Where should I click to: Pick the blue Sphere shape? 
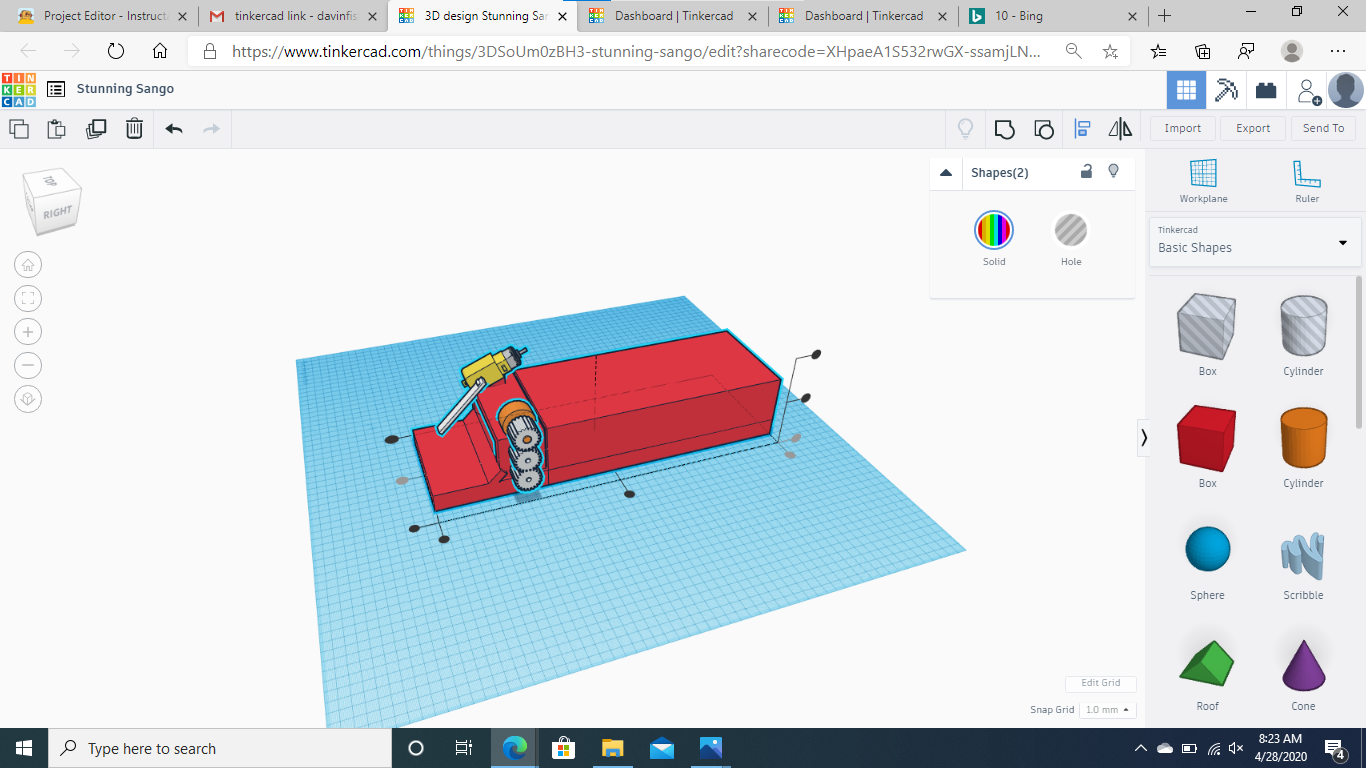[x=1207, y=550]
